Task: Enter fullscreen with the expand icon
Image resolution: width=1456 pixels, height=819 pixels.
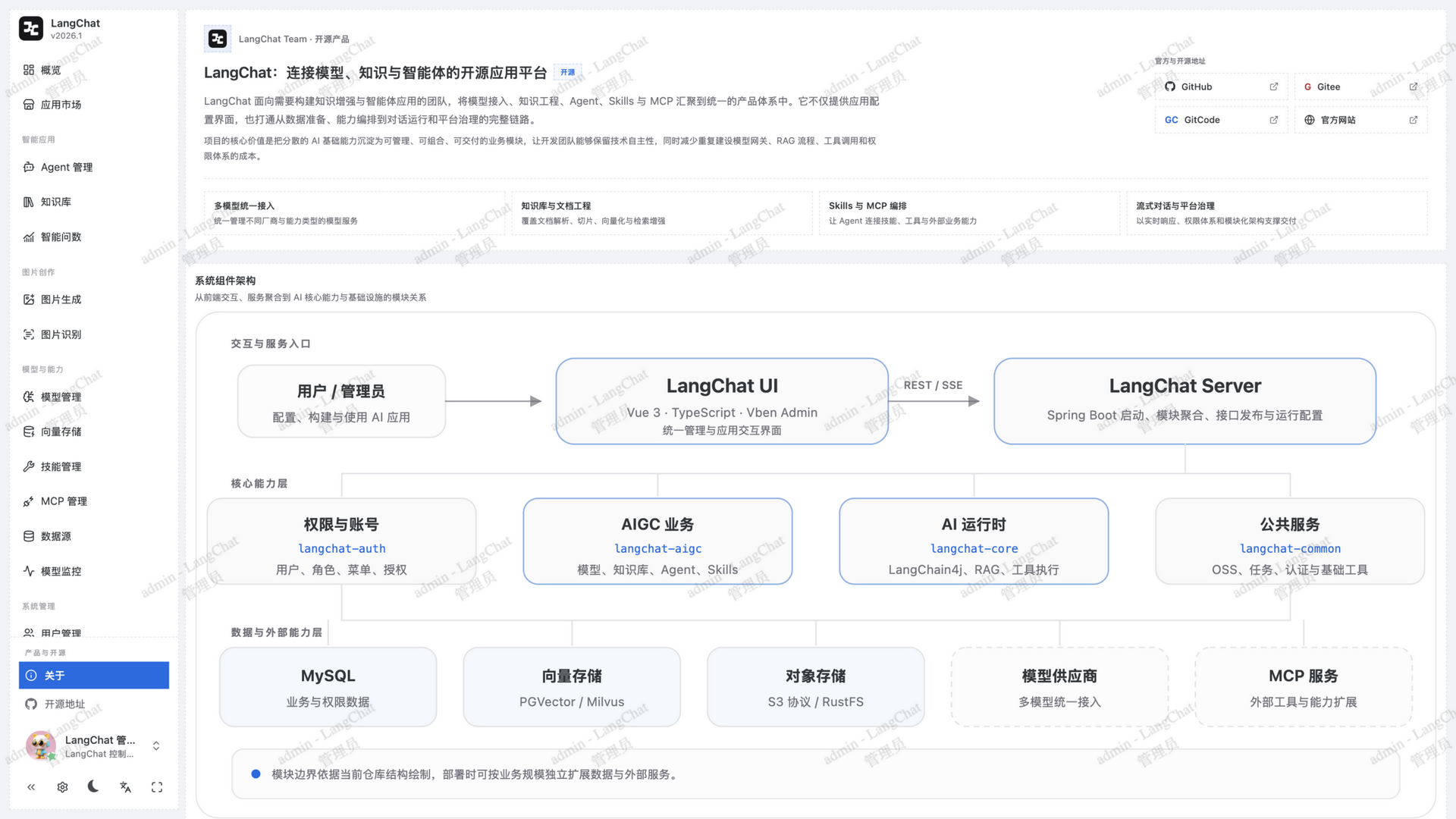Action: [157, 787]
